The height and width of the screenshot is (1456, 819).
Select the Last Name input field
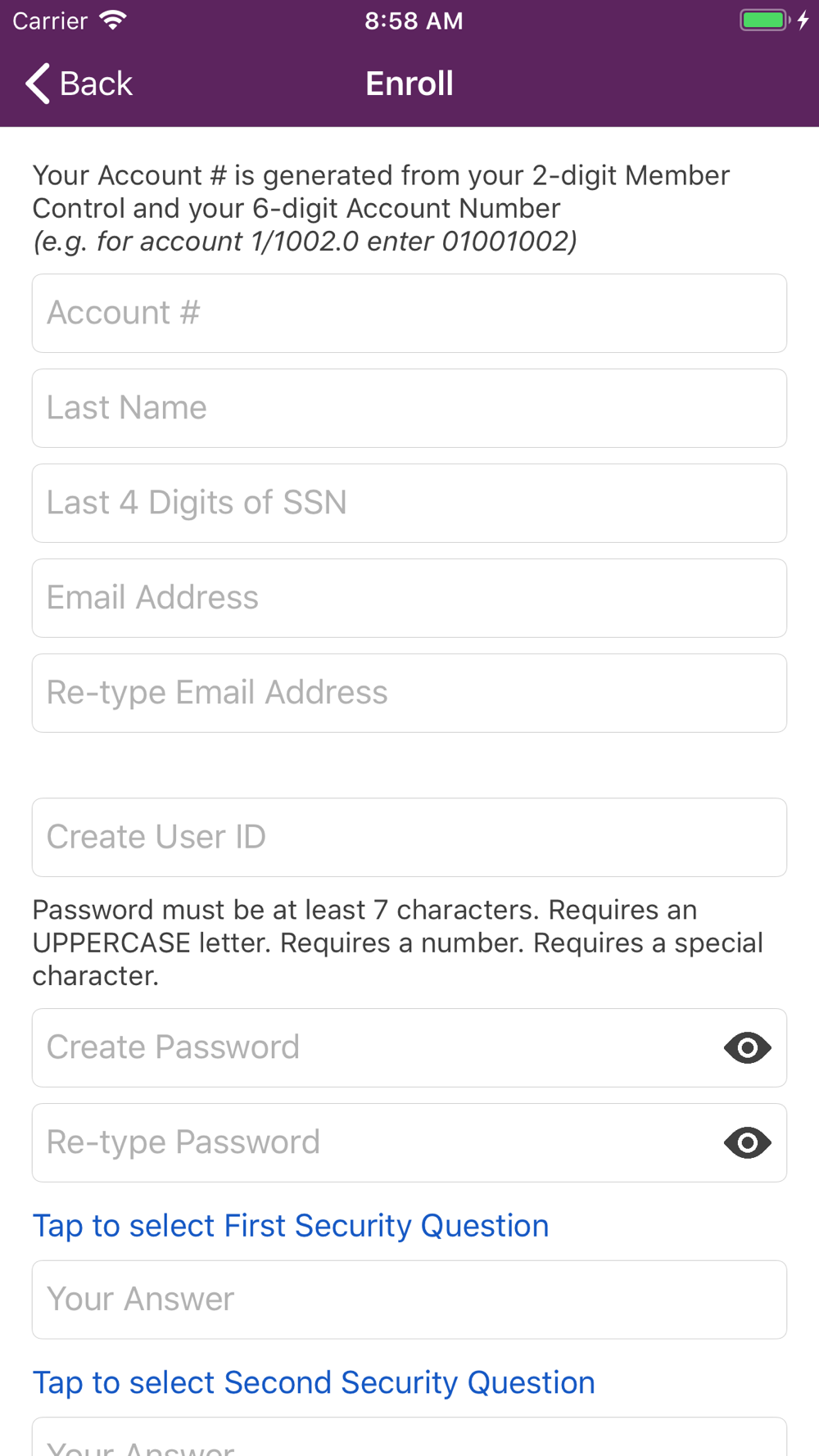pyautogui.click(x=409, y=409)
